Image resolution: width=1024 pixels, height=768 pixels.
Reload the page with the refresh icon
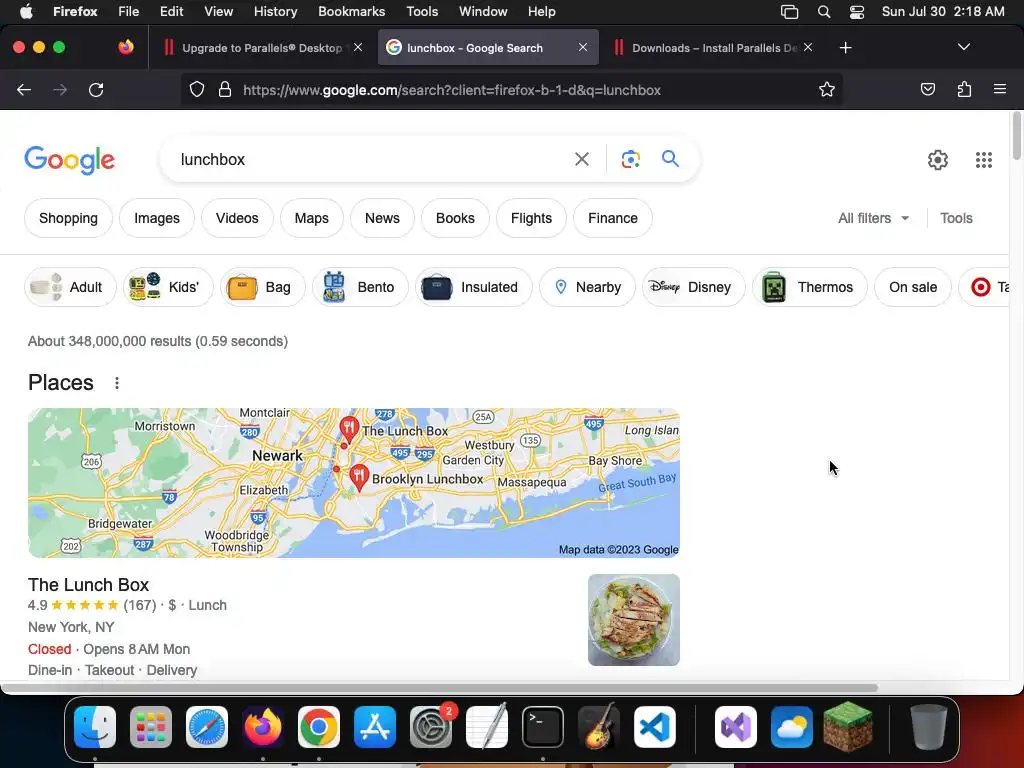coord(96,90)
